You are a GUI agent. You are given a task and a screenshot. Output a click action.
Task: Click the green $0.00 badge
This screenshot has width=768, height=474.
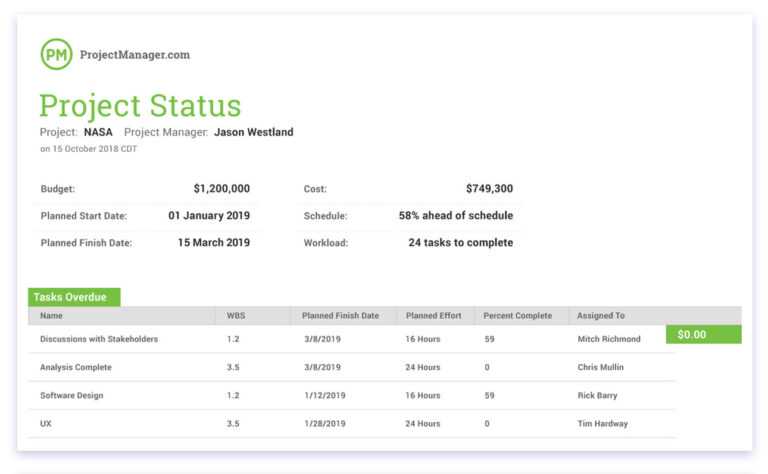703,334
